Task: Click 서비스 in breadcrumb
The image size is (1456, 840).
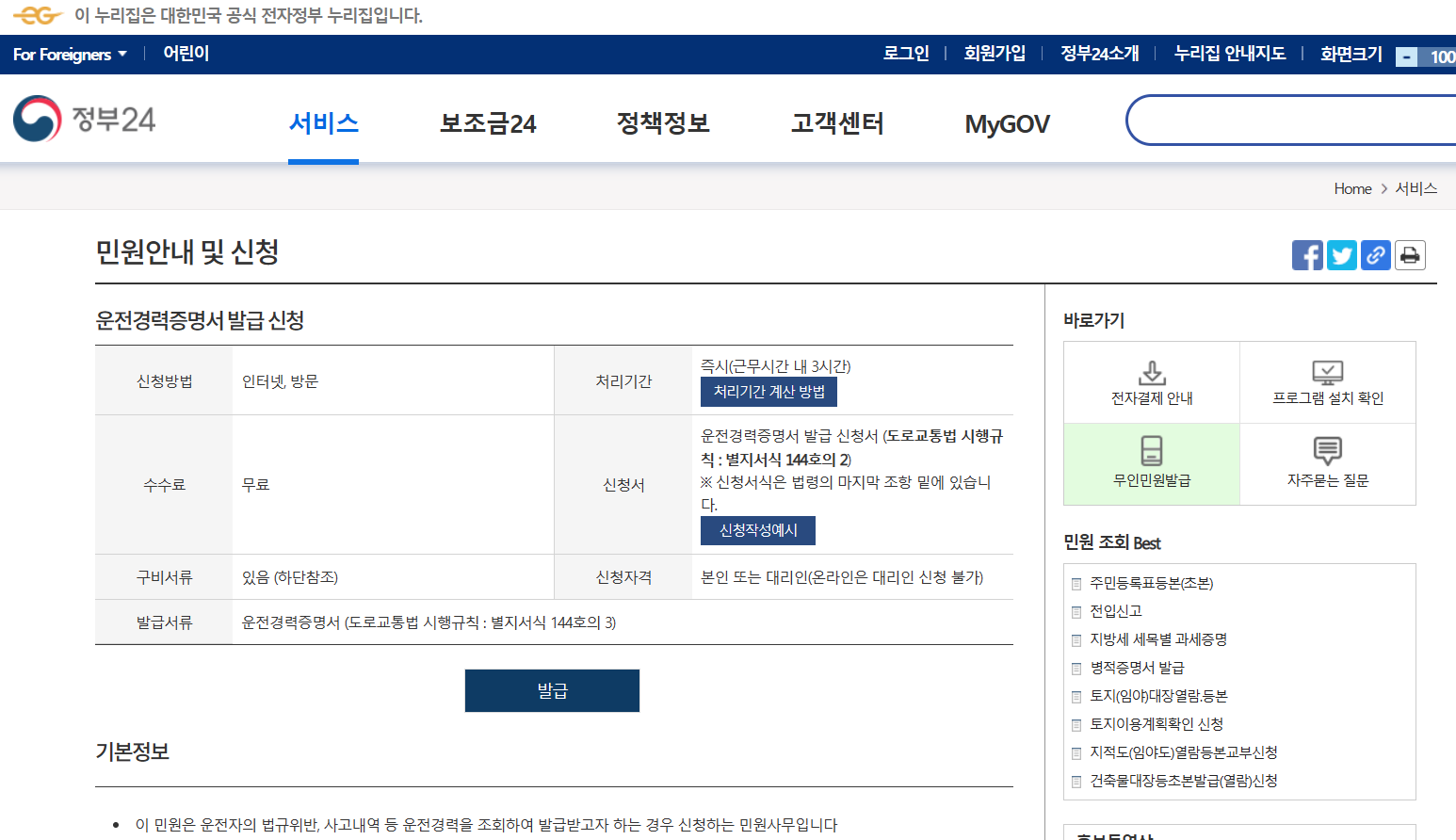Action: coord(1416,188)
